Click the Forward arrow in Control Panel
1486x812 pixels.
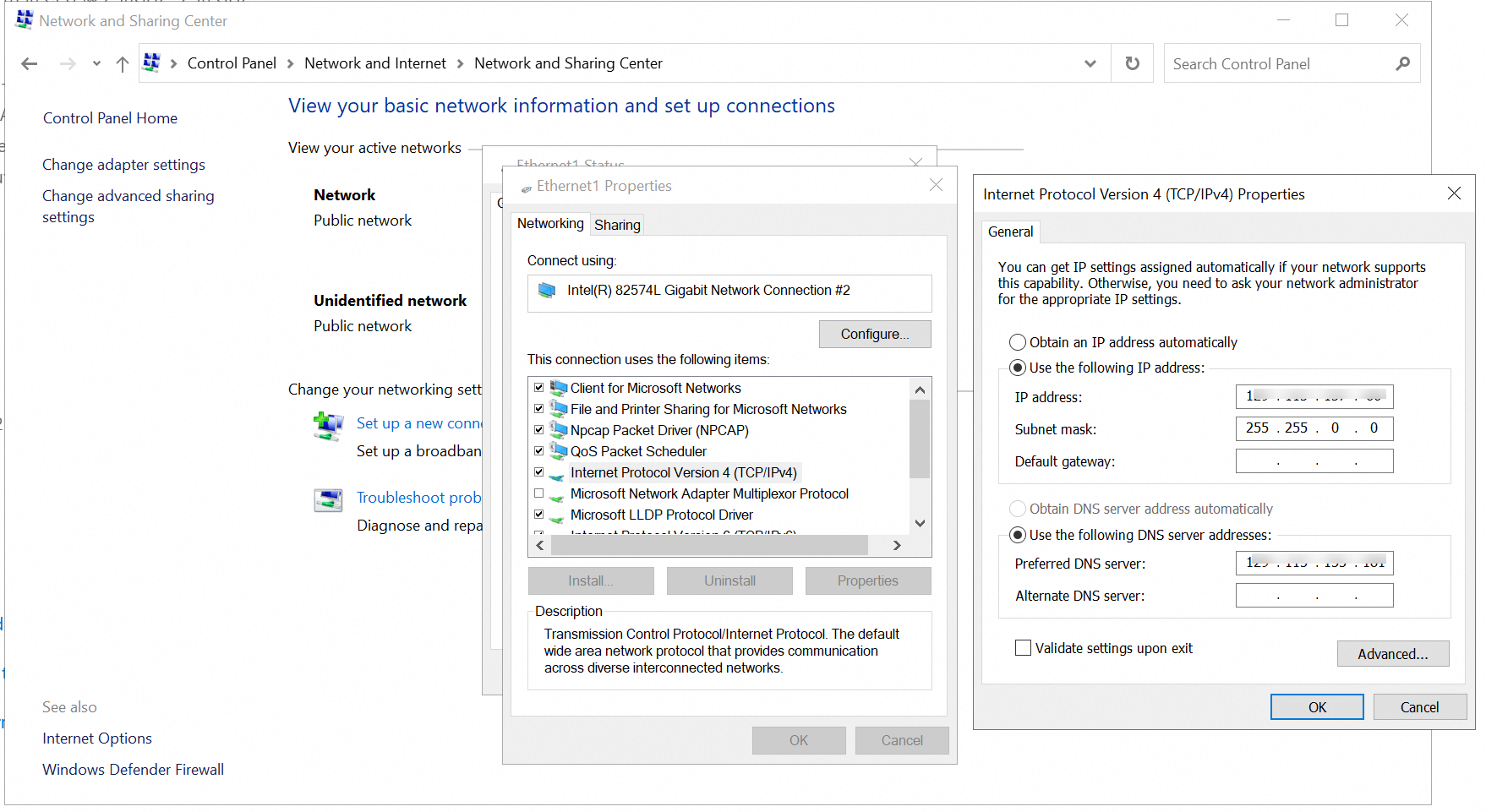(x=68, y=64)
